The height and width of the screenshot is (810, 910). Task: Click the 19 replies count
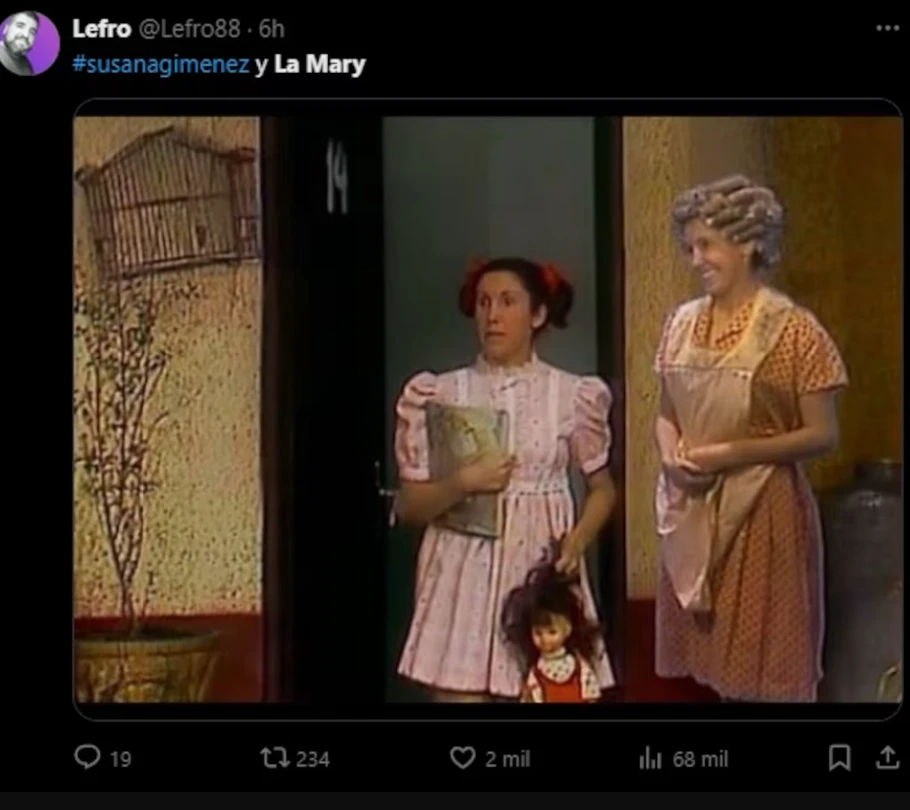[x=121, y=759]
